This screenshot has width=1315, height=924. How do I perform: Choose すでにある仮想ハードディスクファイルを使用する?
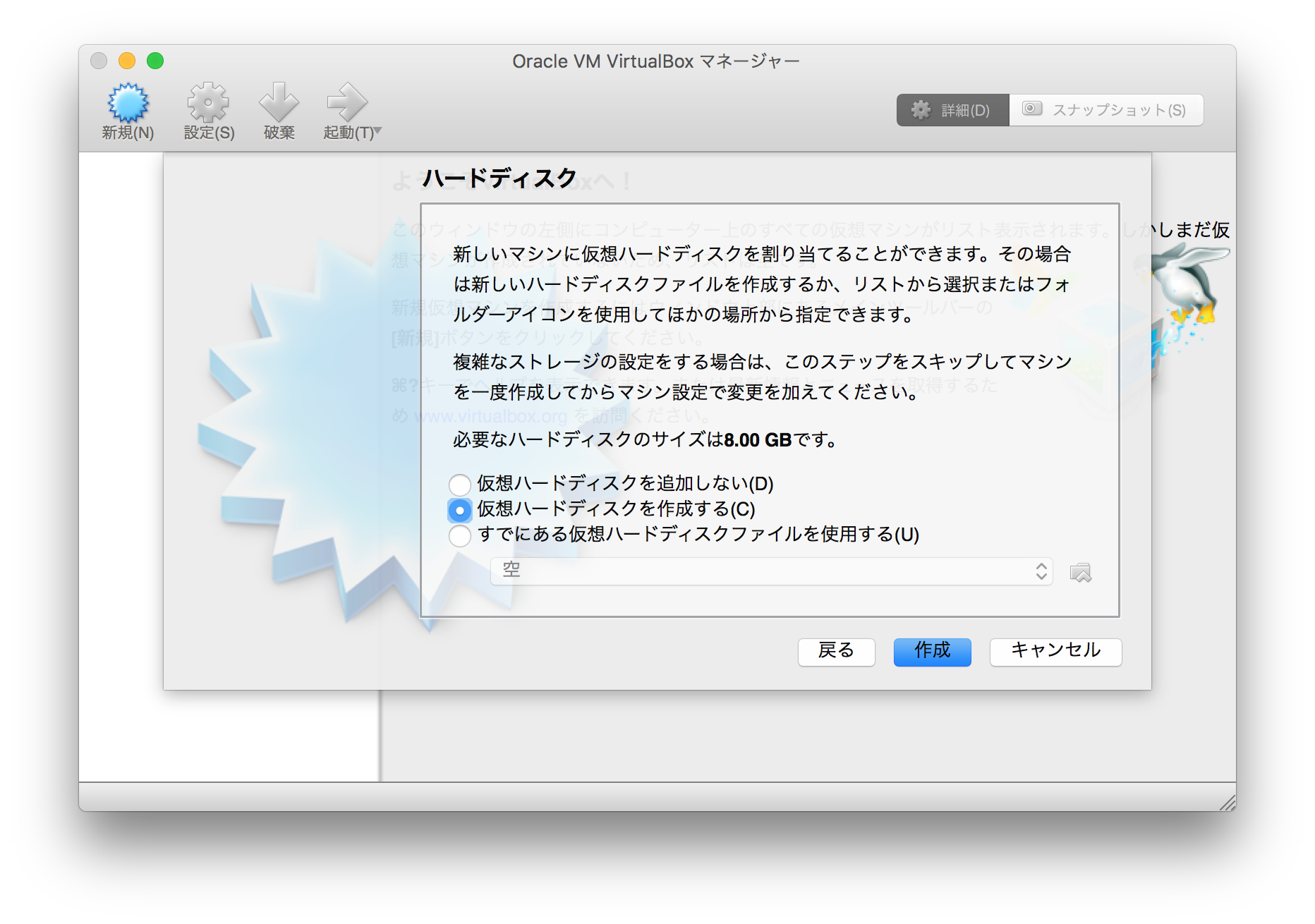pyautogui.click(x=459, y=536)
